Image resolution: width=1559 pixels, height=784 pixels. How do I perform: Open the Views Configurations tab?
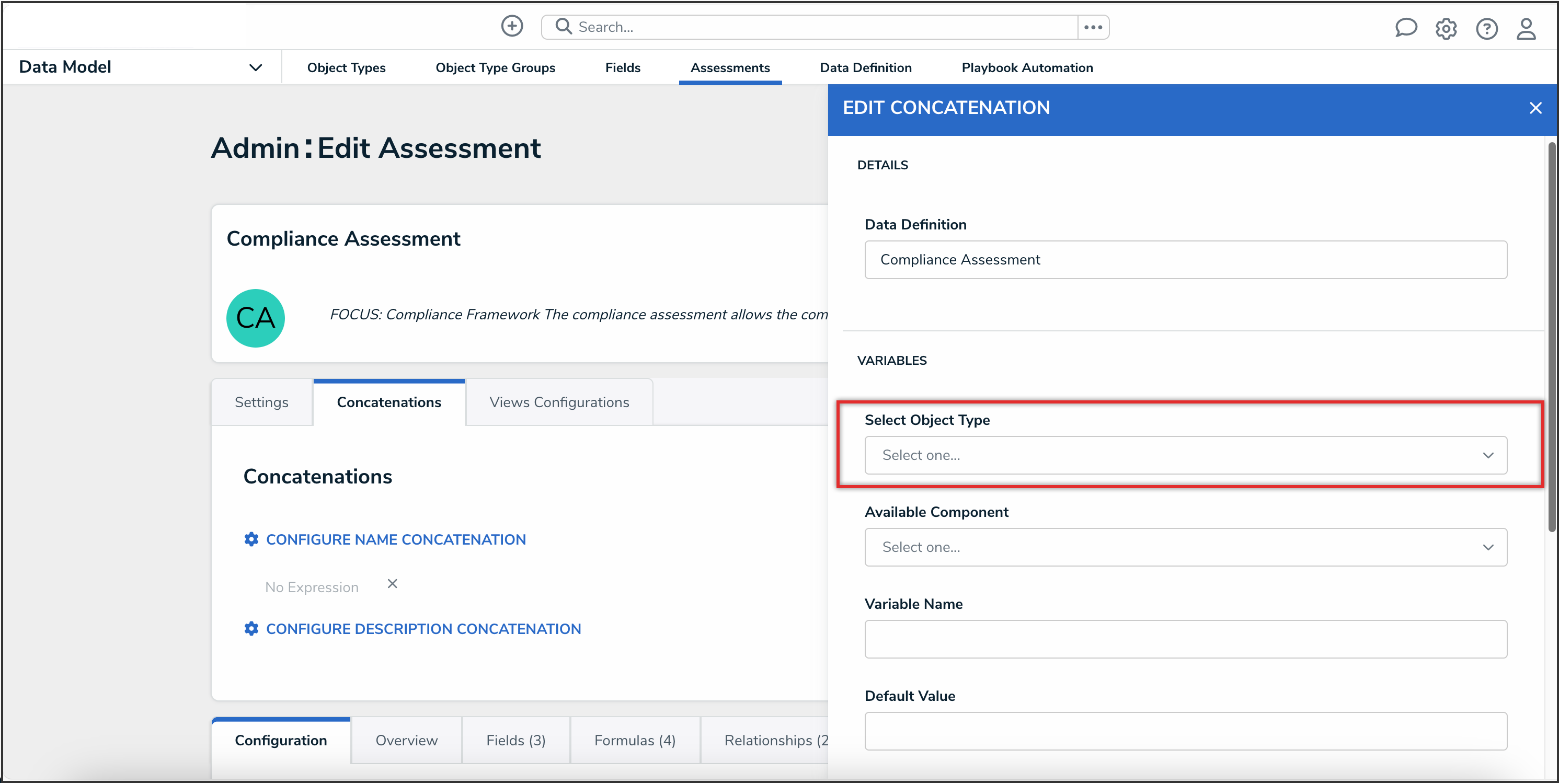[558, 402]
